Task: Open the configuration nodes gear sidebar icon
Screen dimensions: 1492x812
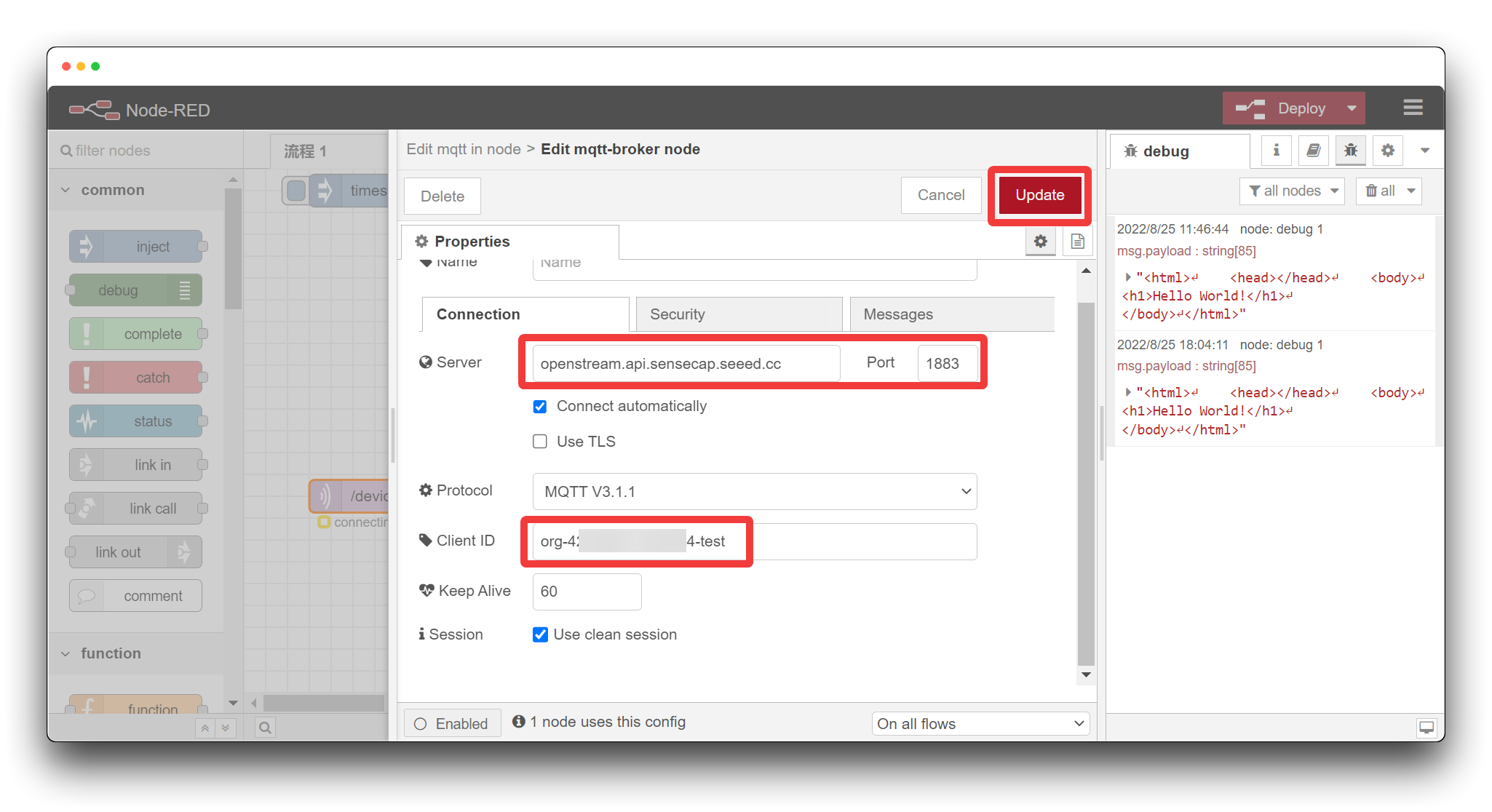Action: pos(1388,151)
